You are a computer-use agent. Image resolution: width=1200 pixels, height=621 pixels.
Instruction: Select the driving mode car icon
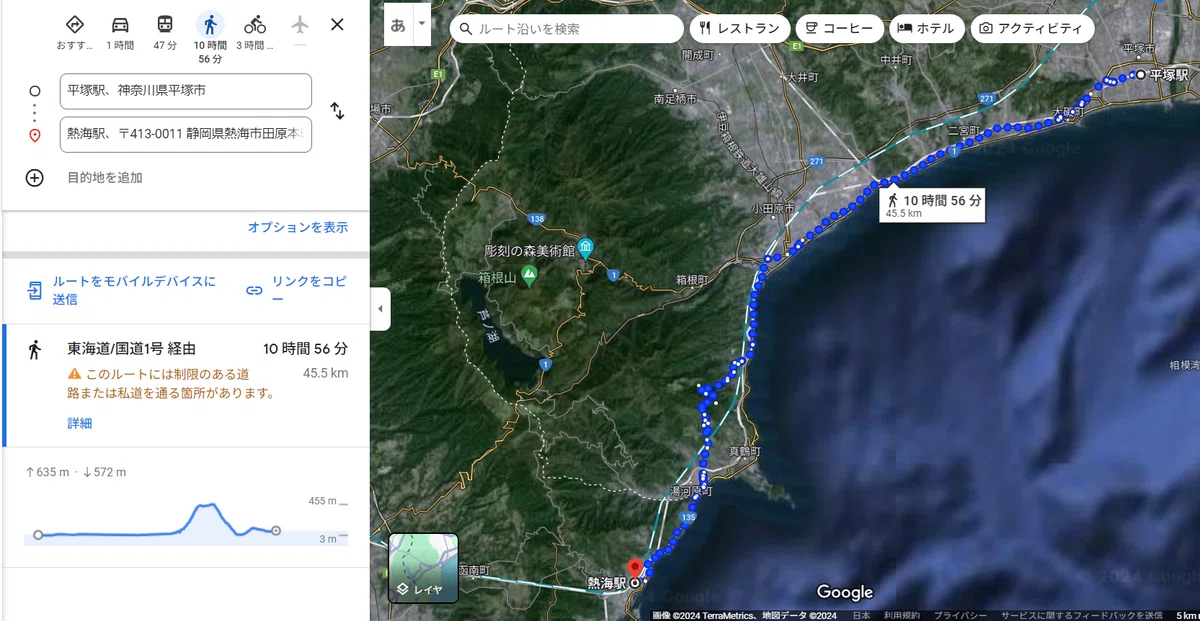pos(120,25)
